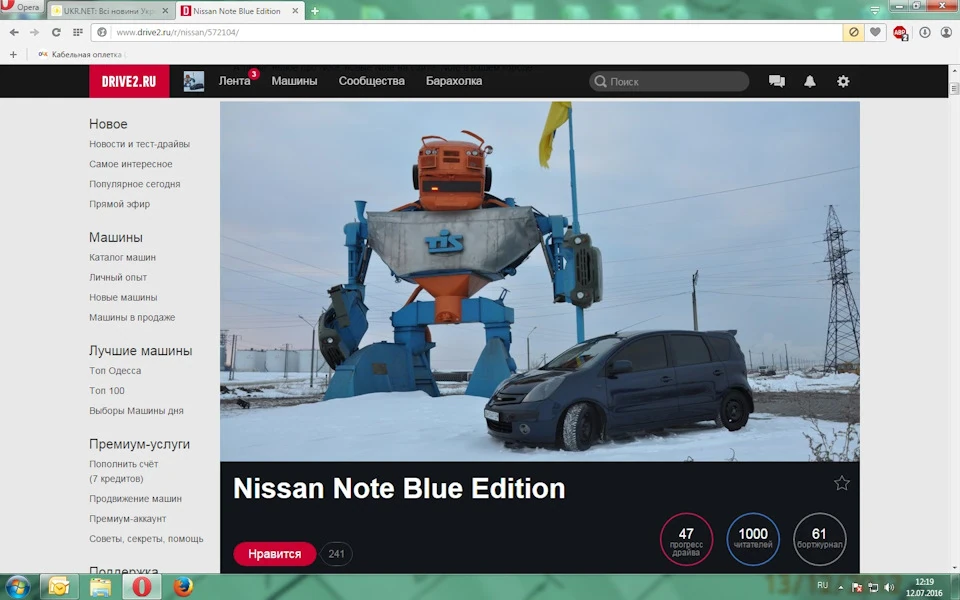Open Топ 100 link
This screenshot has width=960, height=600.
107,391
